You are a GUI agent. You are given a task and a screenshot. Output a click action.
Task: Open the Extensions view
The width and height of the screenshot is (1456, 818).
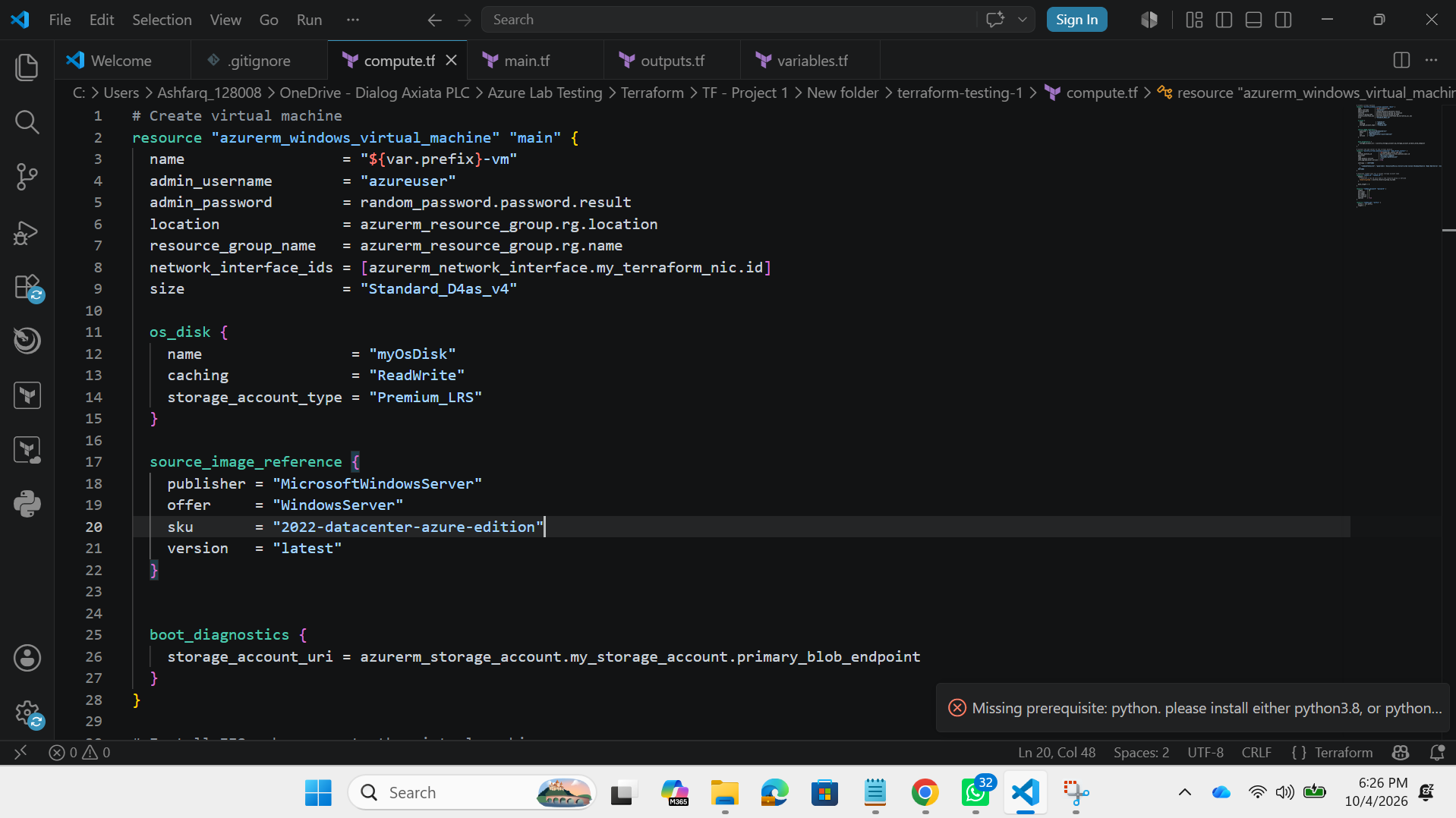pos(27,287)
